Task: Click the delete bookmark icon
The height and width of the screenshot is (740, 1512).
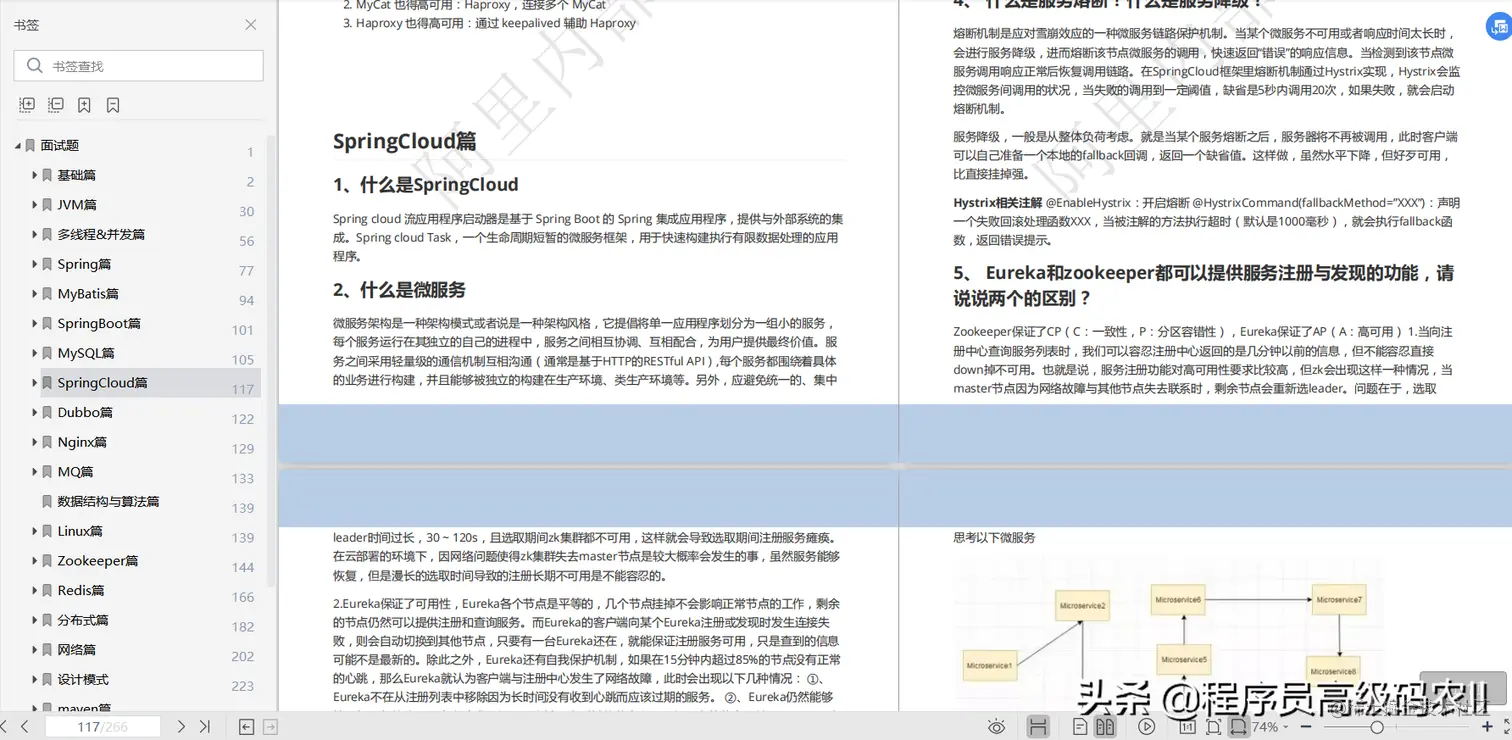Action: point(113,105)
